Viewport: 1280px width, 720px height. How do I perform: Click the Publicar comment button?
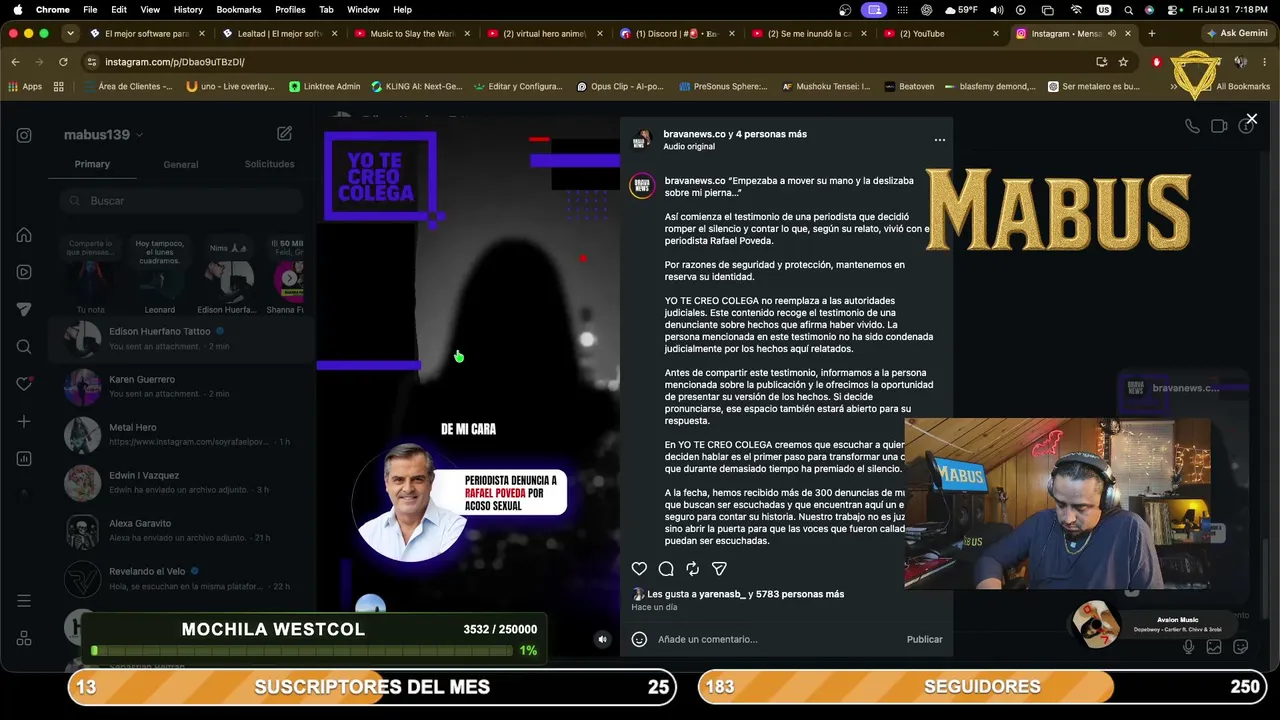pyautogui.click(x=924, y=639)
